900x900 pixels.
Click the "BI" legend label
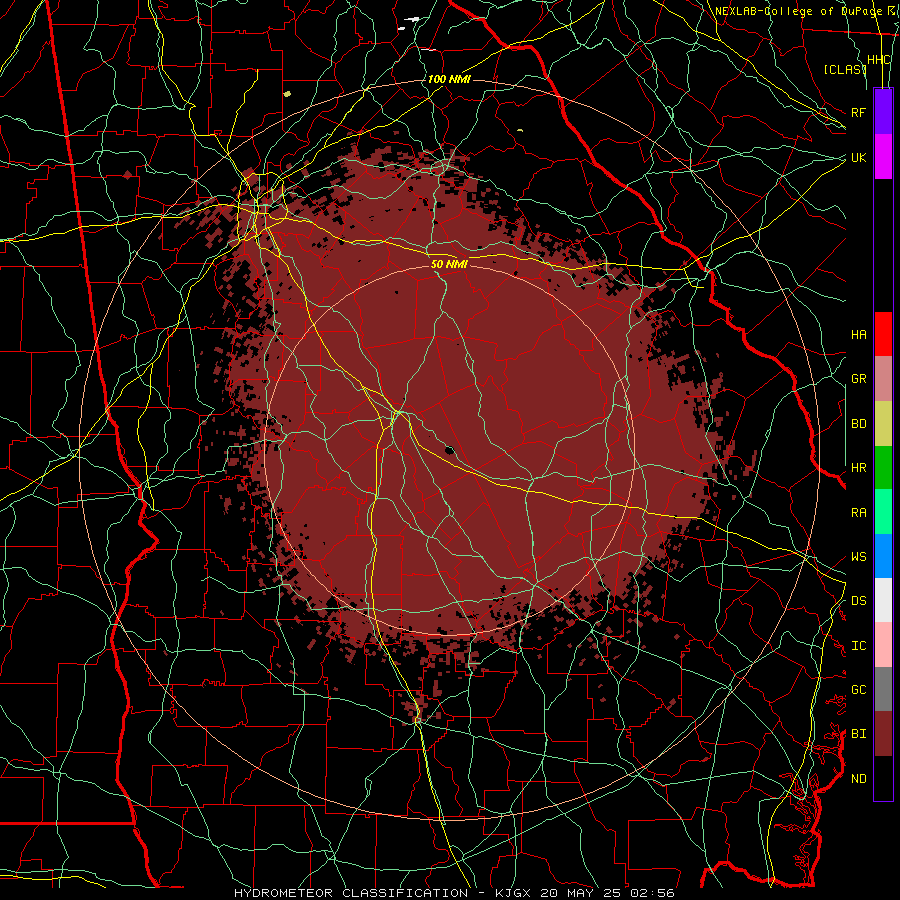click(x=858, y=734)
